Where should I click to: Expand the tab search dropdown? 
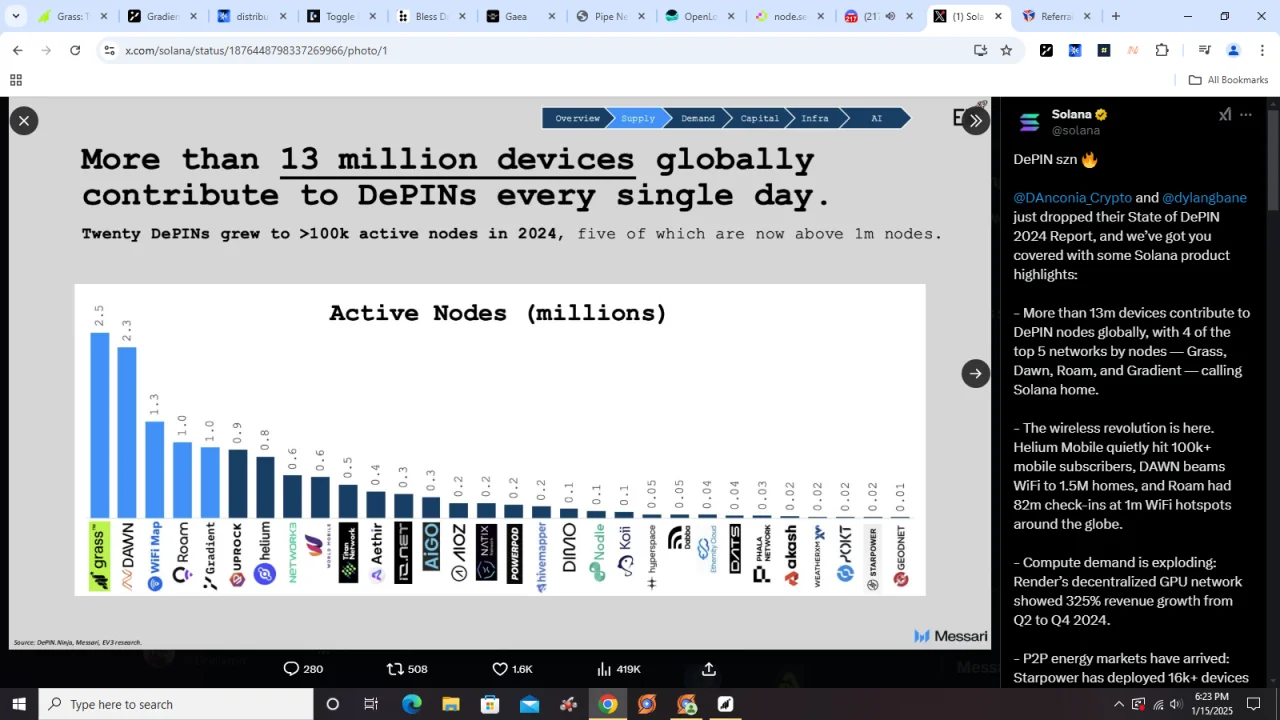(16, 16)
